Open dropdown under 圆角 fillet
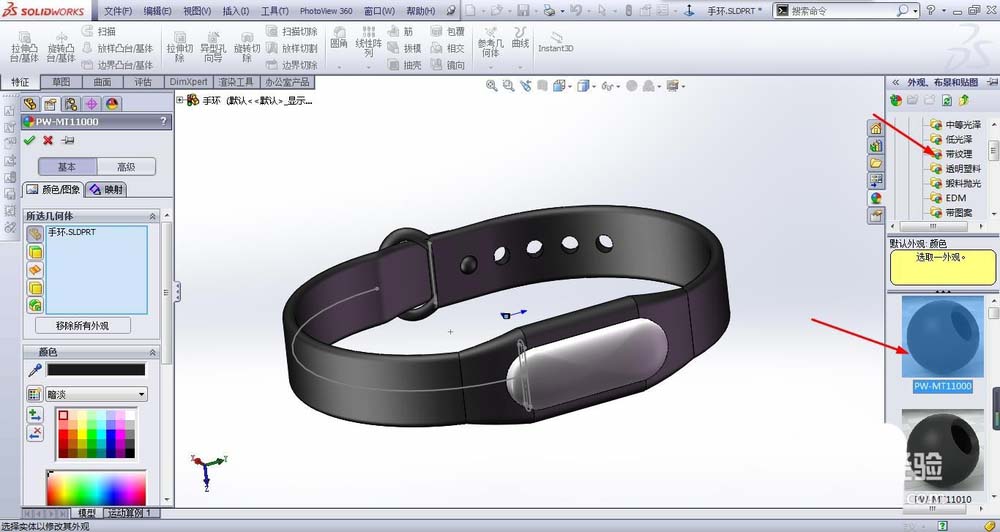 coord(339,66)
